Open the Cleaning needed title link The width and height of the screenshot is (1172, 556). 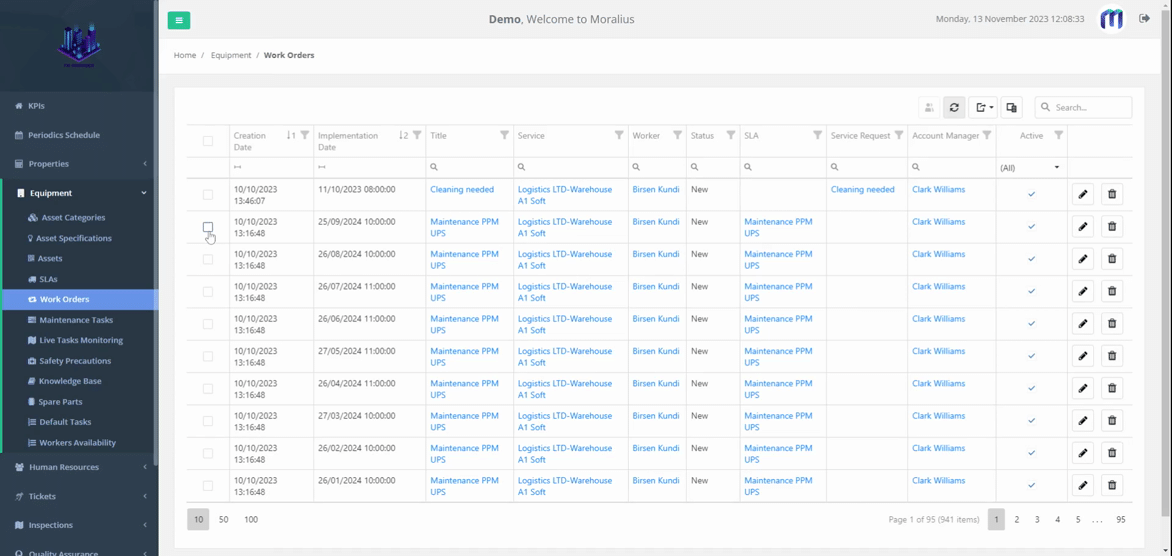(462, 189)
